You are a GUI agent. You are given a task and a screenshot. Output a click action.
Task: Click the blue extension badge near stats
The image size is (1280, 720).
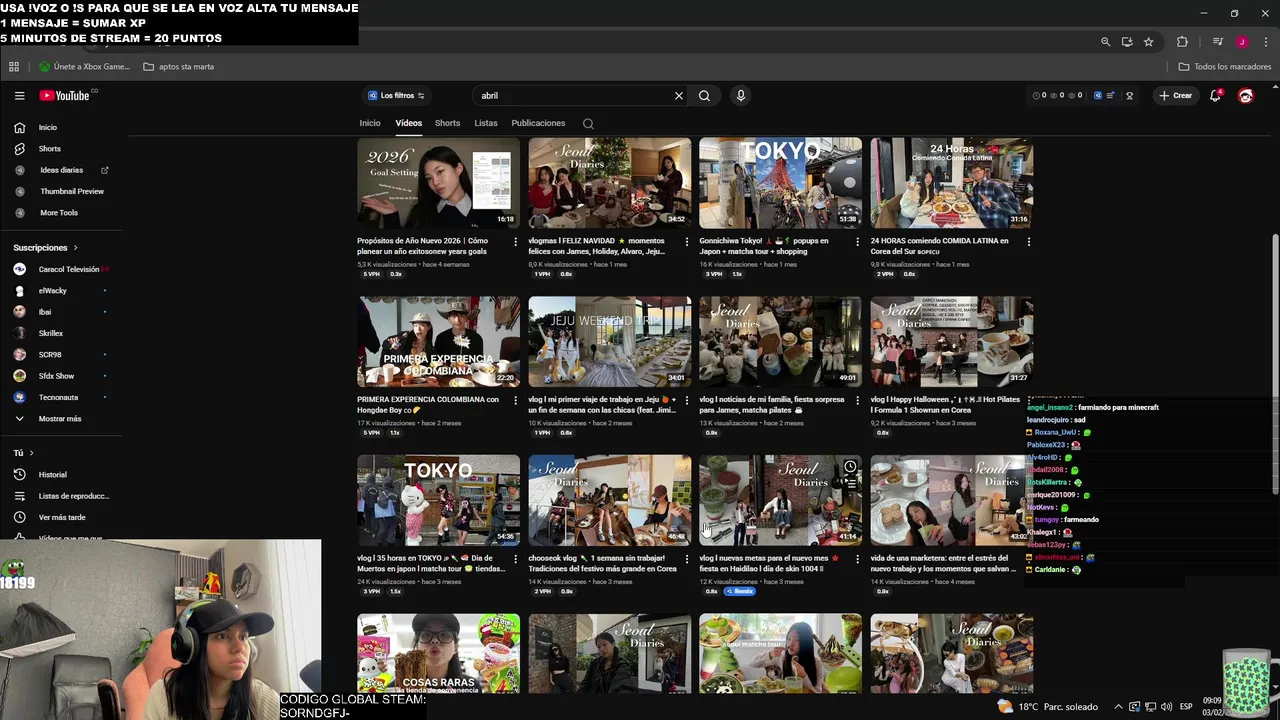pyautogui.click(x=1097, y=96)
